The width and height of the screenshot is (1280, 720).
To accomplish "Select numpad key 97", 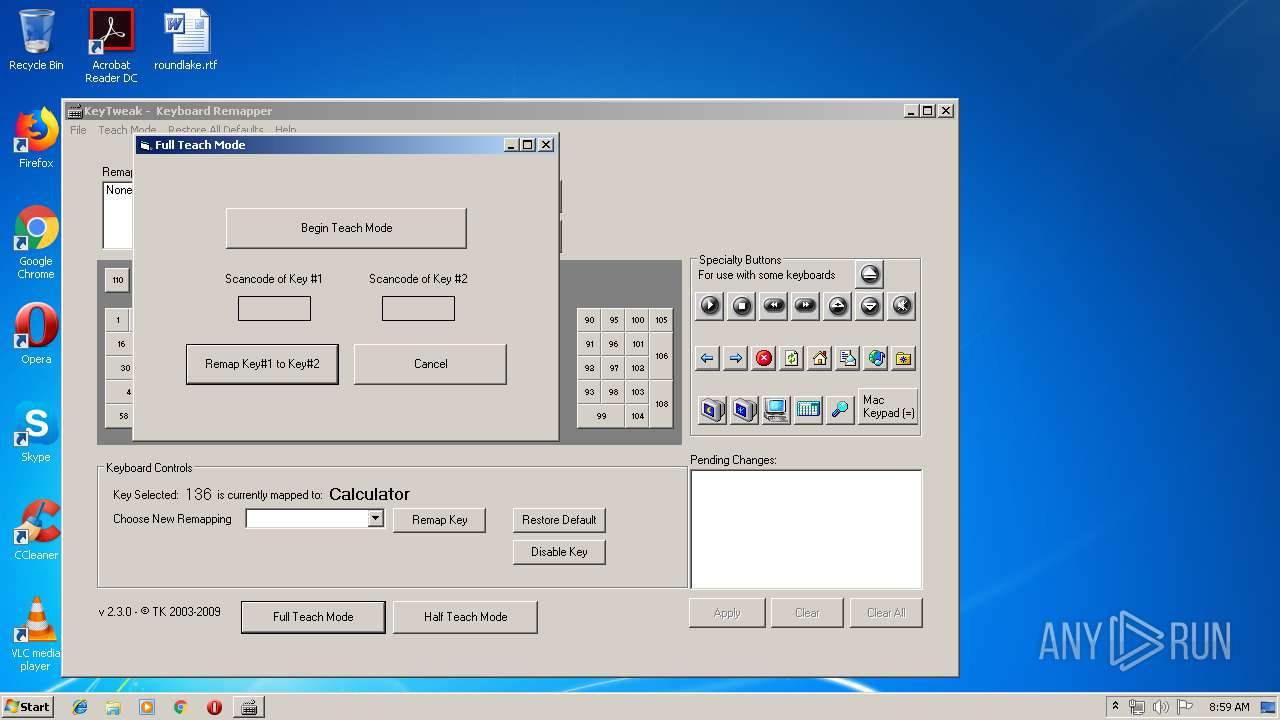I will coord(614,368).
